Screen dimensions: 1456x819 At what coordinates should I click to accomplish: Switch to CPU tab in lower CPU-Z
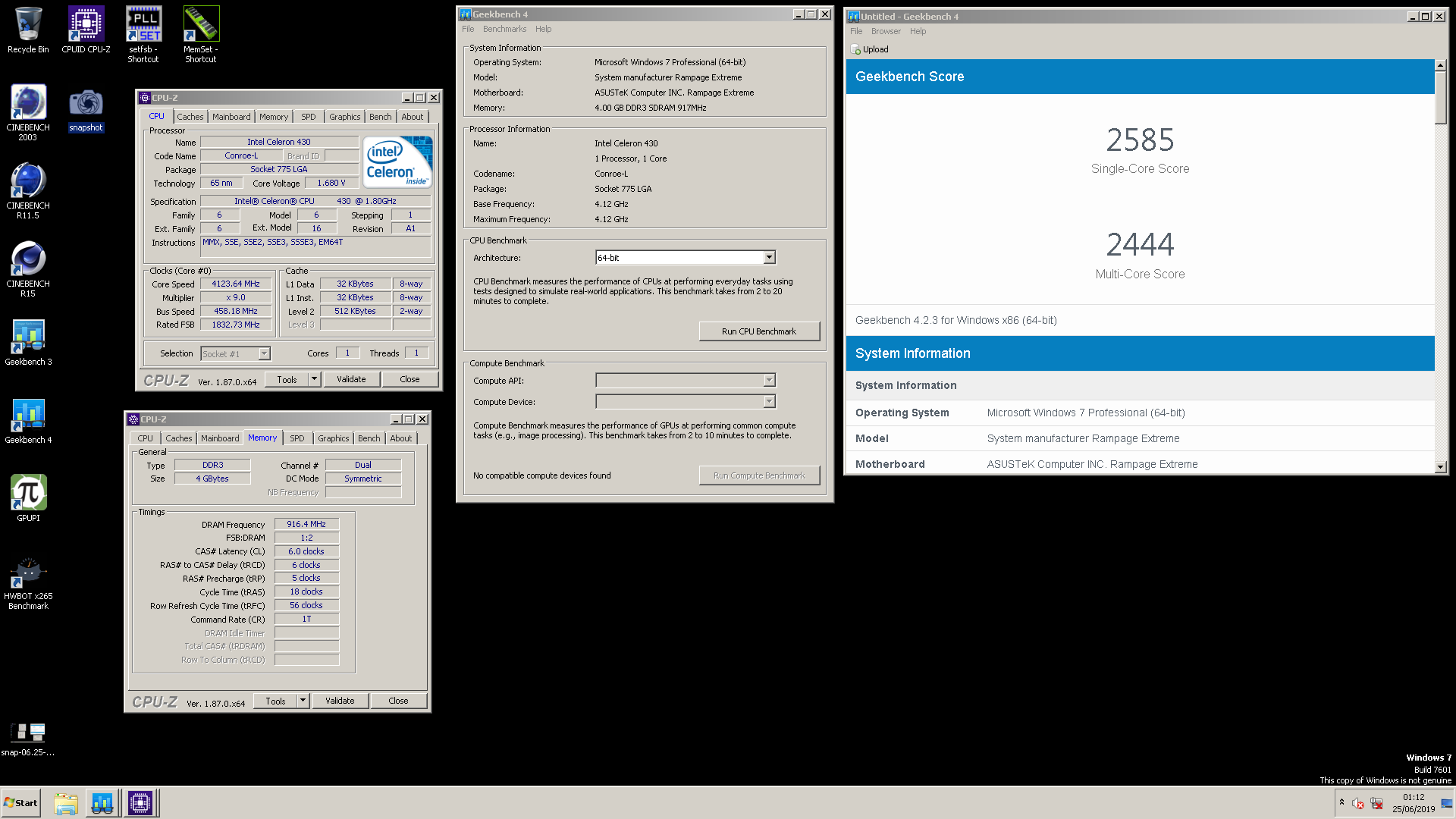pyautogui.click(x=146, y=438)
